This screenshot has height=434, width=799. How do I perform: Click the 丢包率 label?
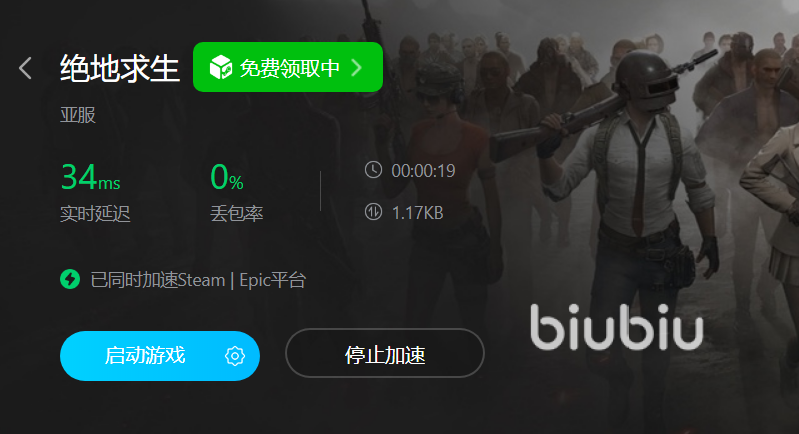tap(237, 213)
